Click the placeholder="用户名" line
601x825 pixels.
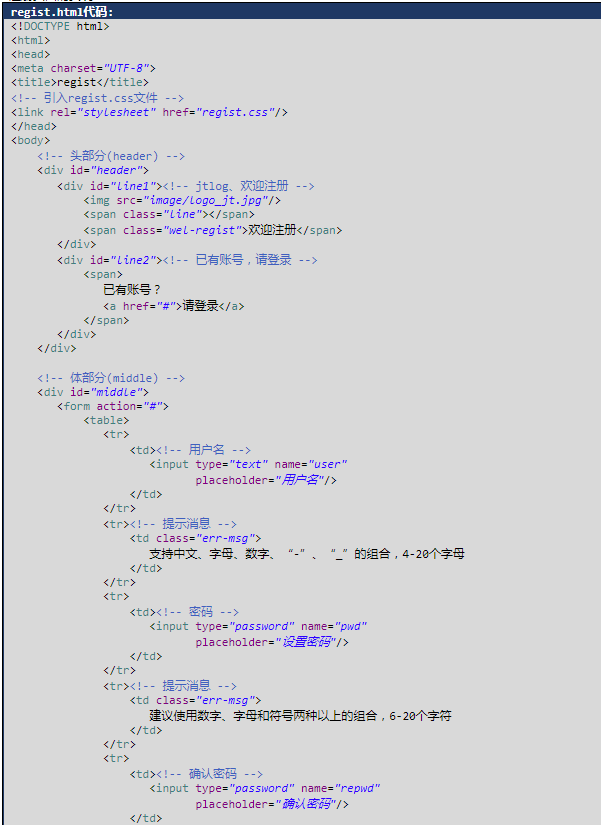pos(266,480)
